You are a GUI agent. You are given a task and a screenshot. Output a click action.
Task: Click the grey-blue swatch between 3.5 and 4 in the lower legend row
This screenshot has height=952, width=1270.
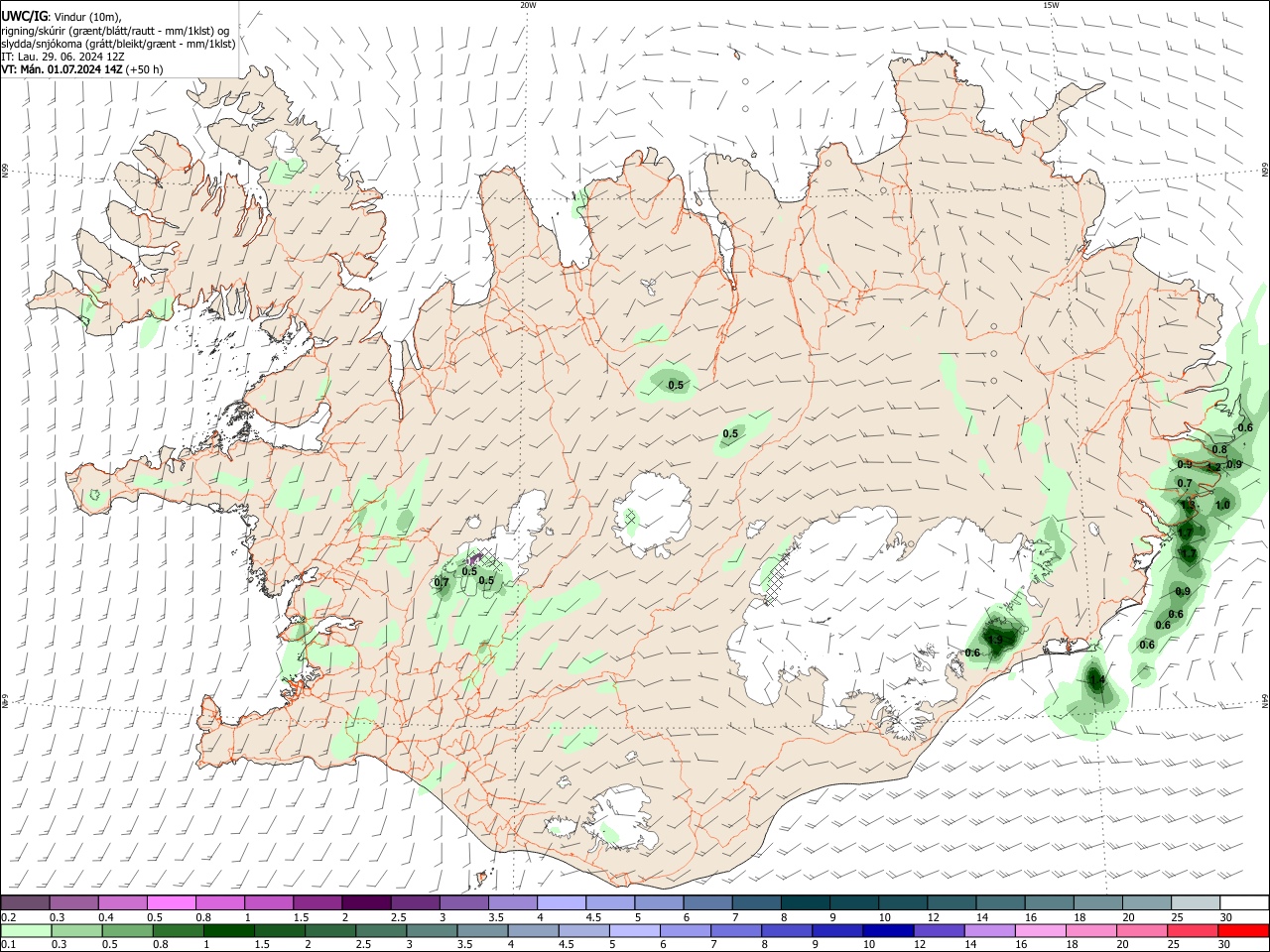click(x=482, y=930)
